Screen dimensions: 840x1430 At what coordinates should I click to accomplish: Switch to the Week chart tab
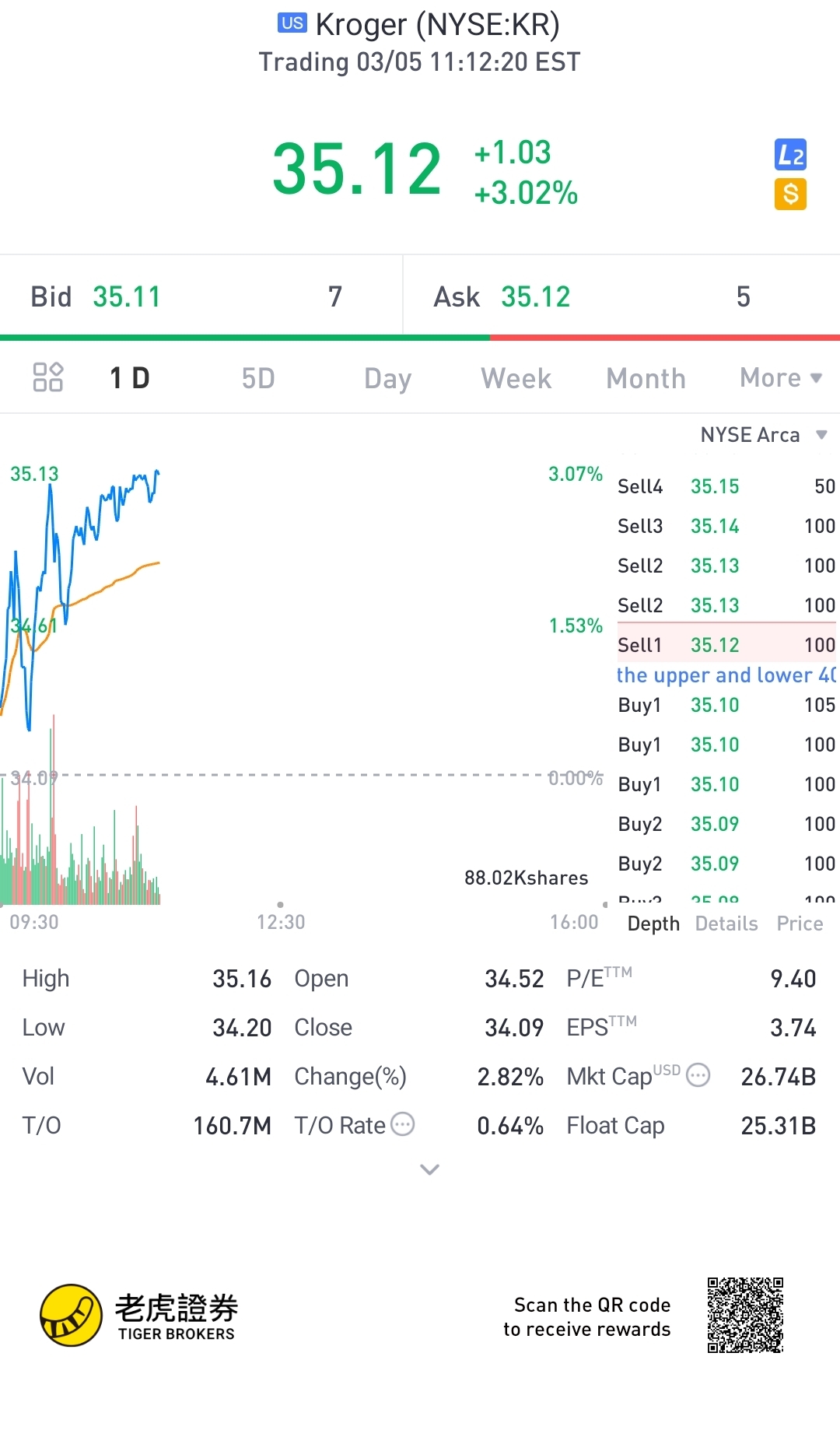click(x=516, y=379)
